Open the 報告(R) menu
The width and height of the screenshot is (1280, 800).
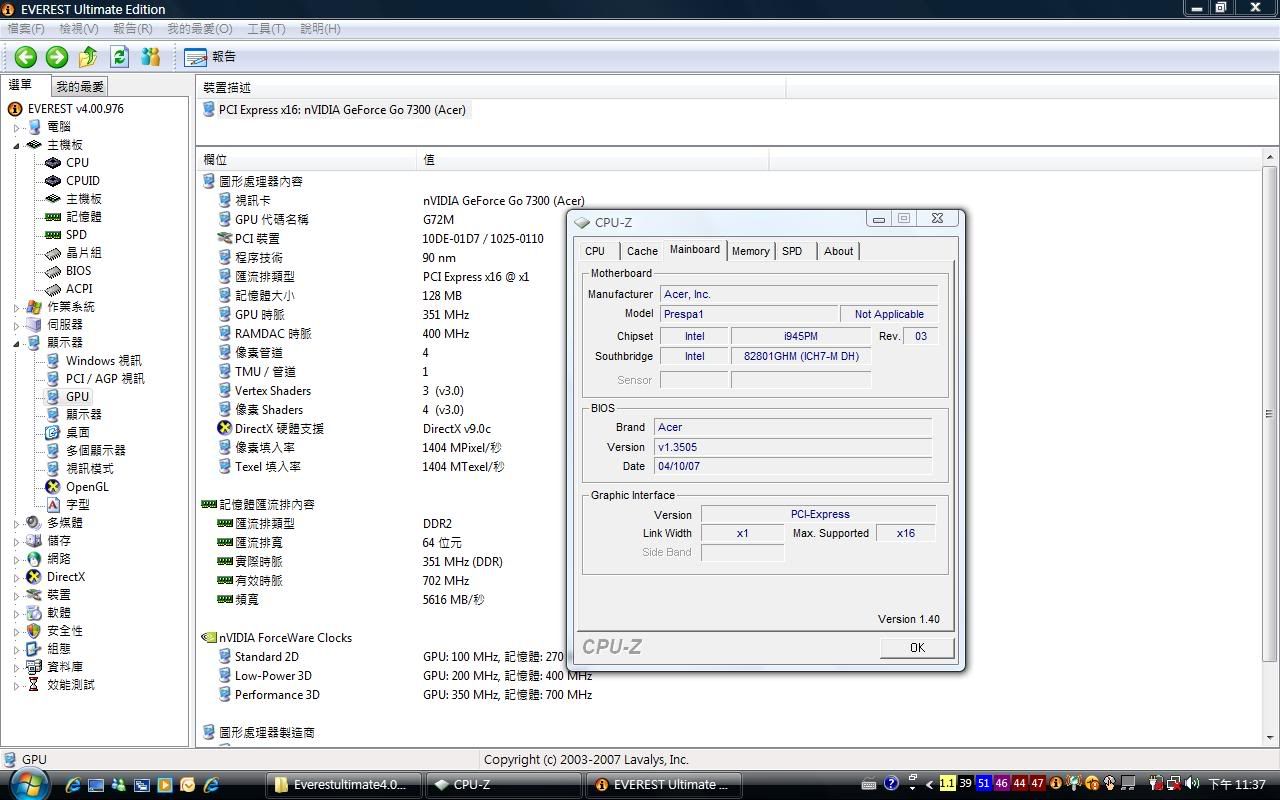(133, 29)
